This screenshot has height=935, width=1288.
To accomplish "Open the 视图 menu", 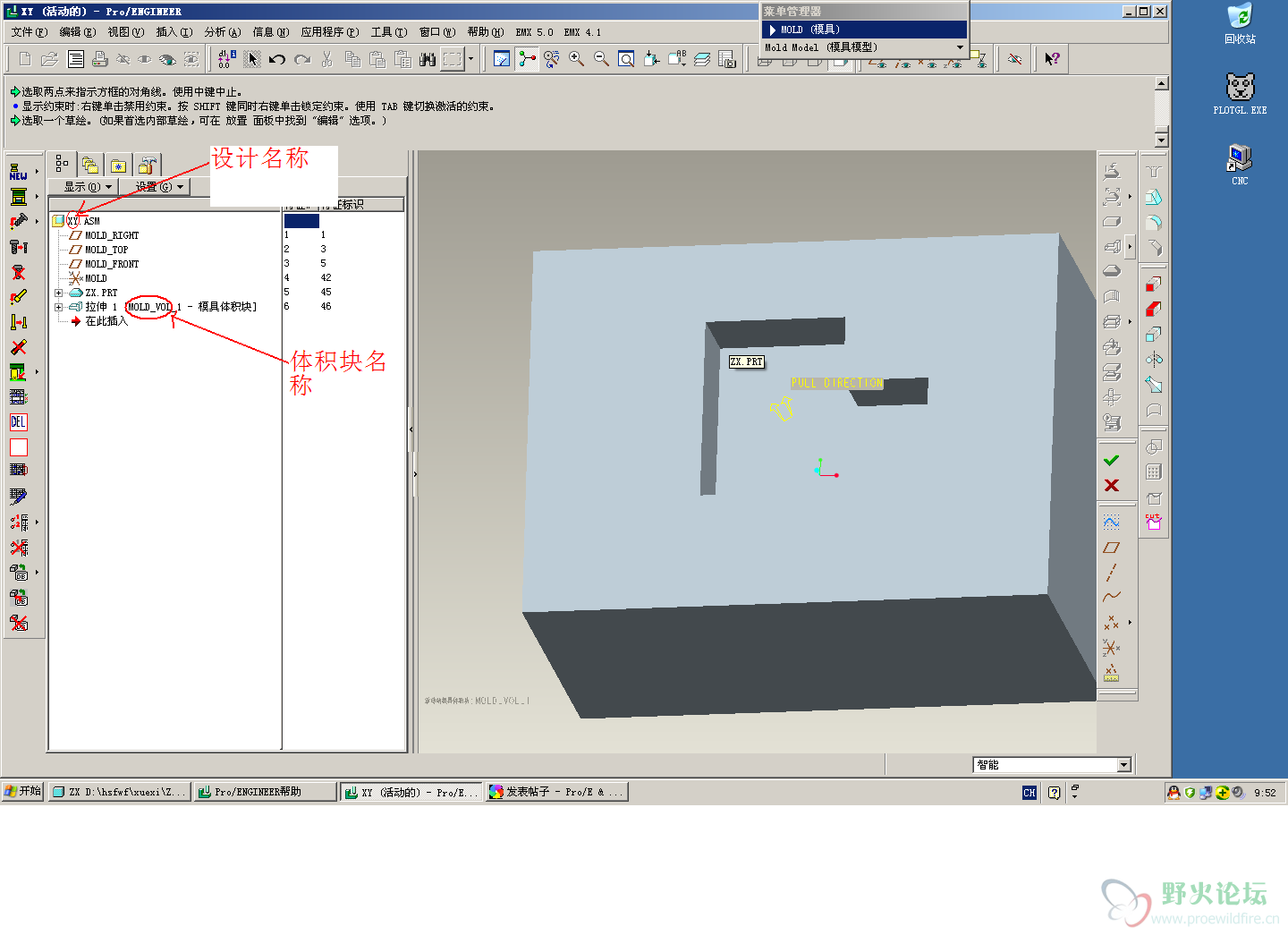I will [125, 32].
